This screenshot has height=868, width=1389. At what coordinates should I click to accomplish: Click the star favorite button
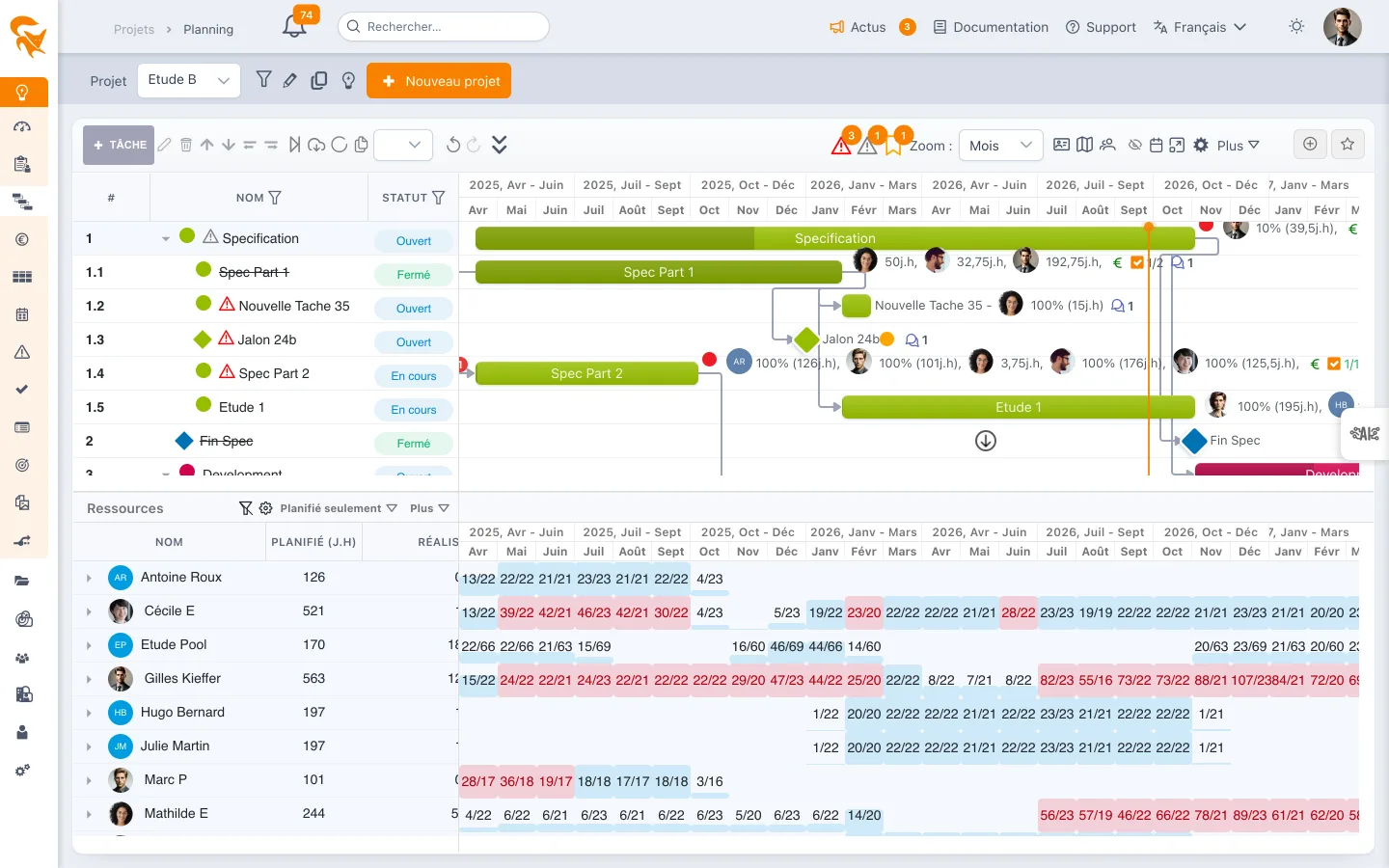click(1348, 144)
